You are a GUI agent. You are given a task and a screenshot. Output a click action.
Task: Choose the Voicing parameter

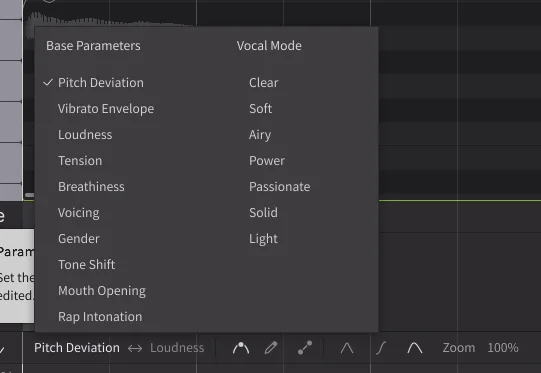pyautogui.click(x=79, y=213)
